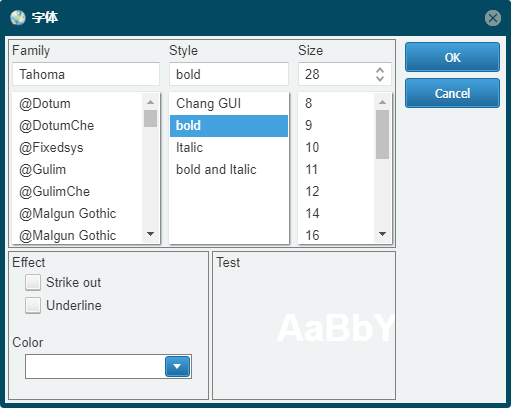
Task: Confirm with the OK button
Action: [452, 57]
